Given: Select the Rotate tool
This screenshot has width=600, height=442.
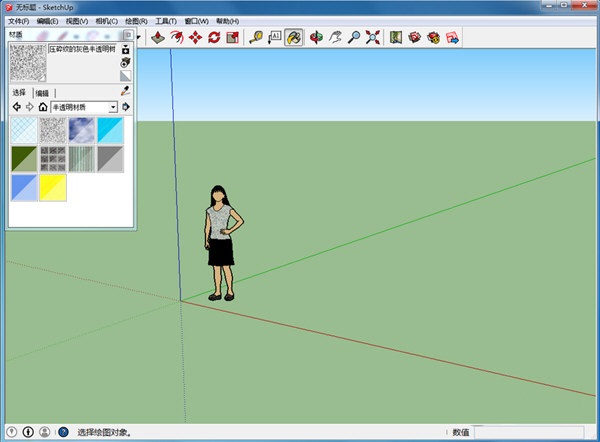Looking at the screenshot, I should tap(214, 37).
